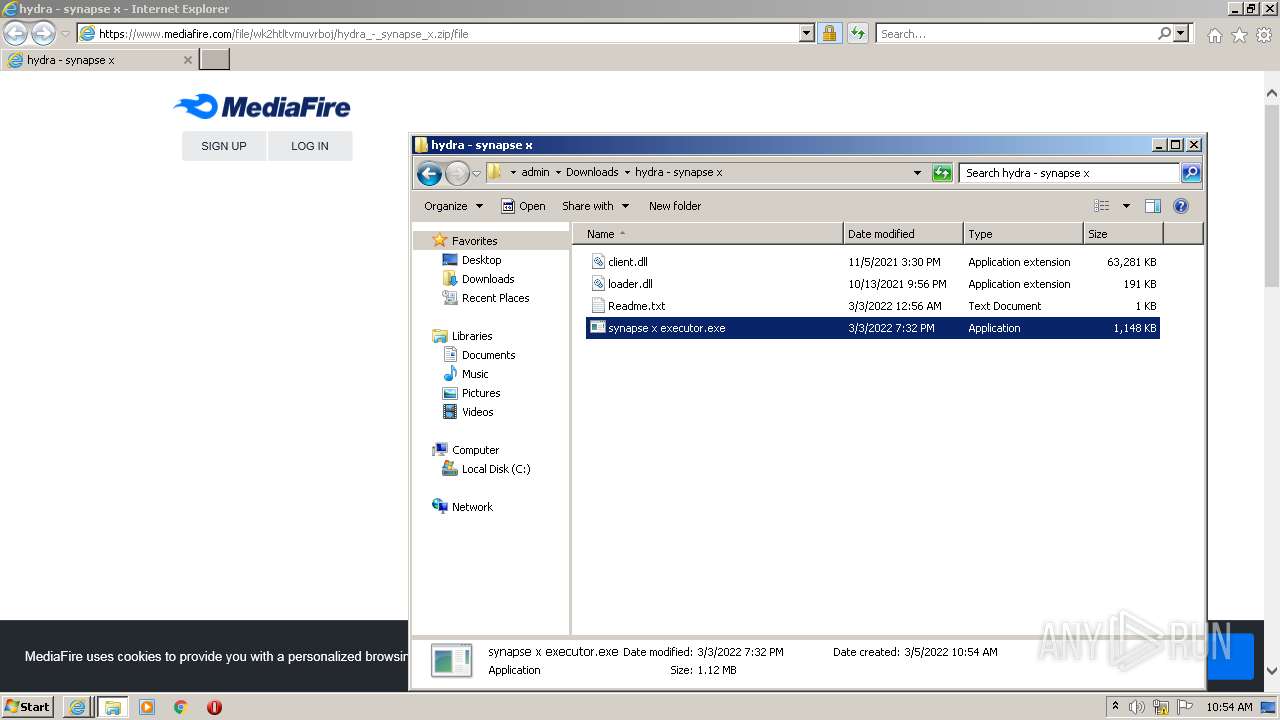Open the Organize dropdown menu
This screenshot has height=720, width=1280.
pos(453,206)
